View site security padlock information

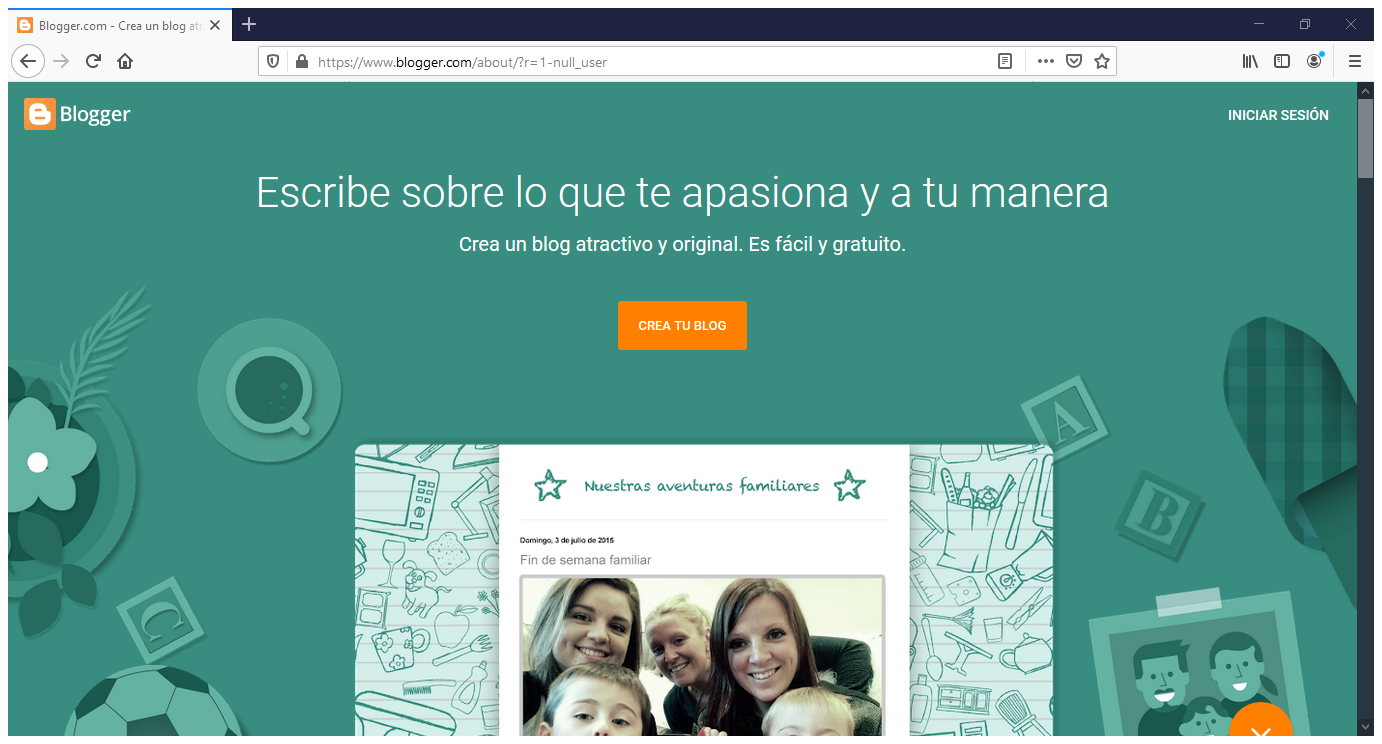tap(301, 61)
